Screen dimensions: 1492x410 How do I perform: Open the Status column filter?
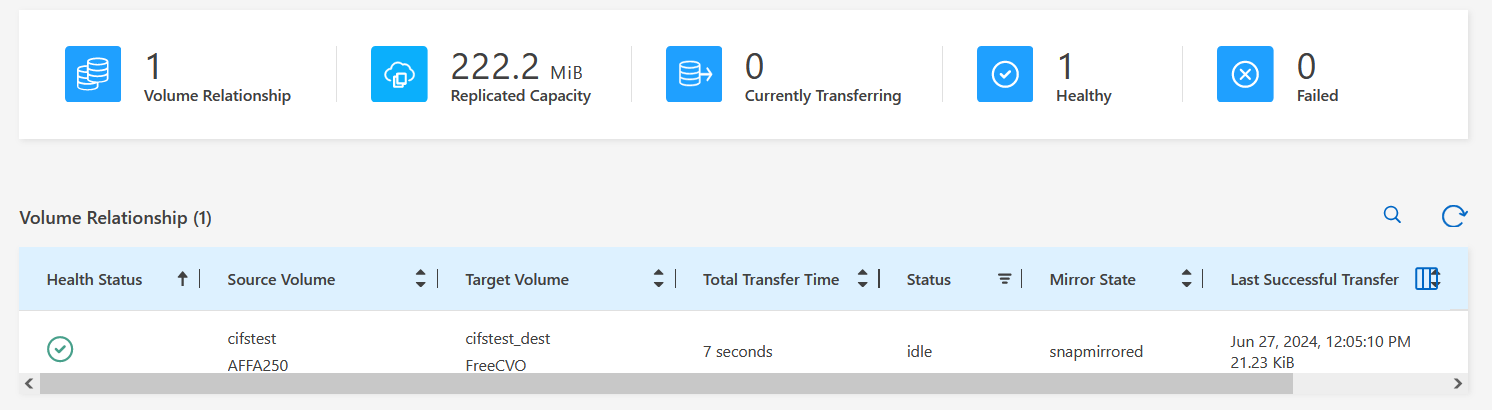point(1005,280)
